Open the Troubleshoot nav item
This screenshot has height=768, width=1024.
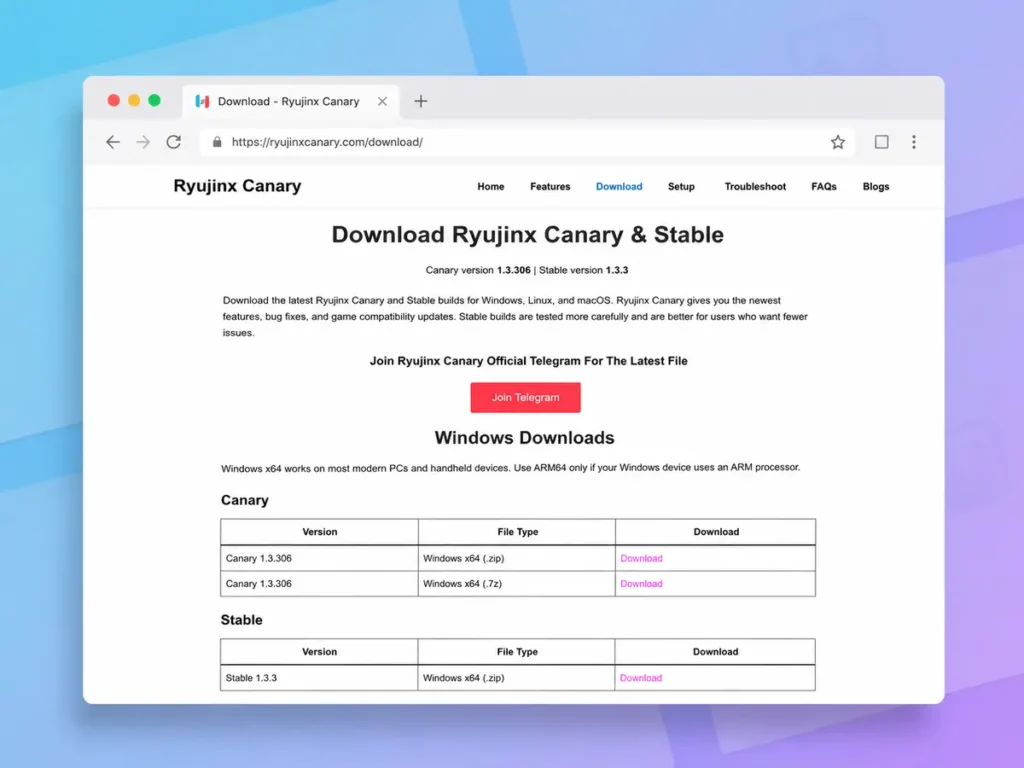tap(755, 187)
